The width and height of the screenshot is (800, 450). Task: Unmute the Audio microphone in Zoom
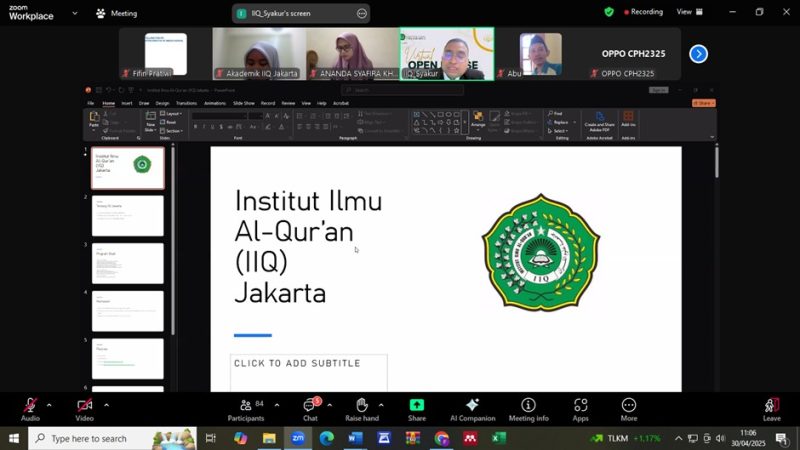(30, 410)
